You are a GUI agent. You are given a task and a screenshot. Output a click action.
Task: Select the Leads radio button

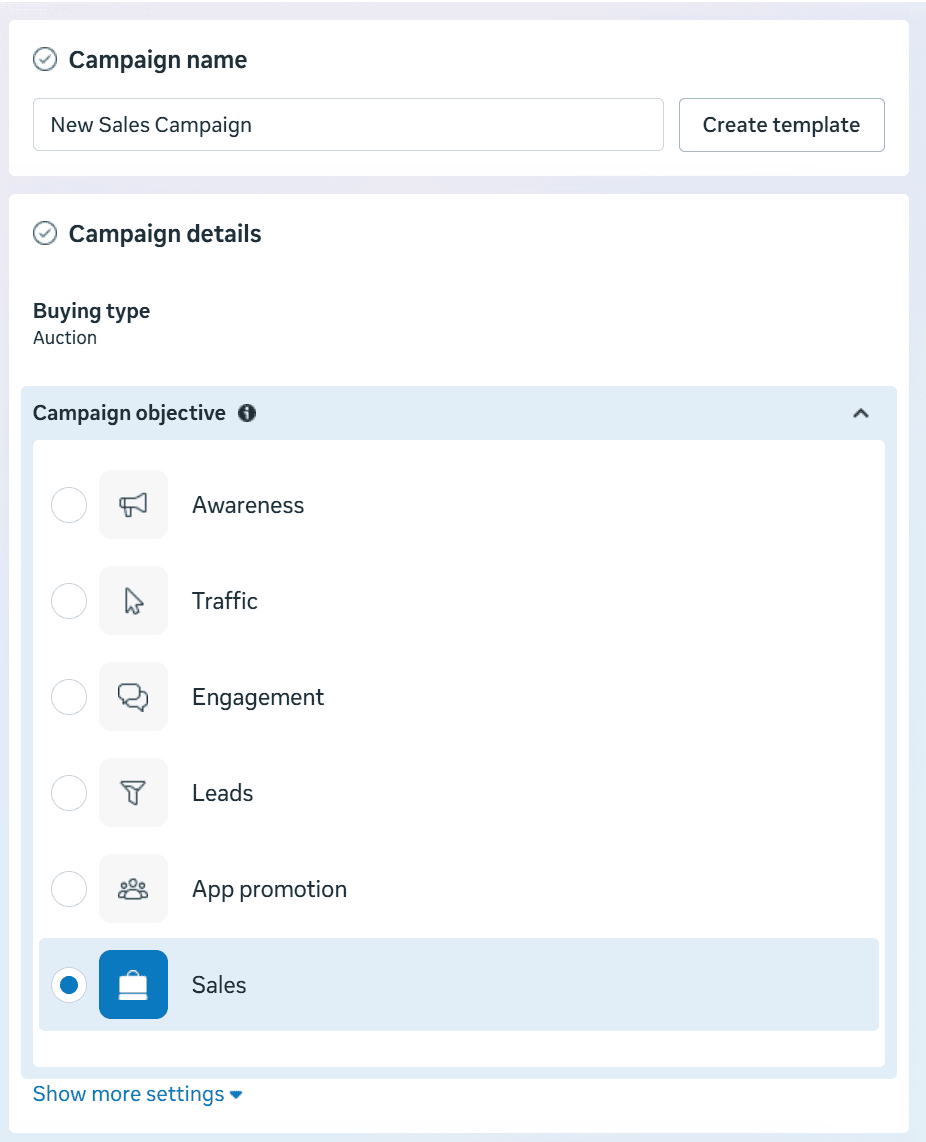click(69, 792)
